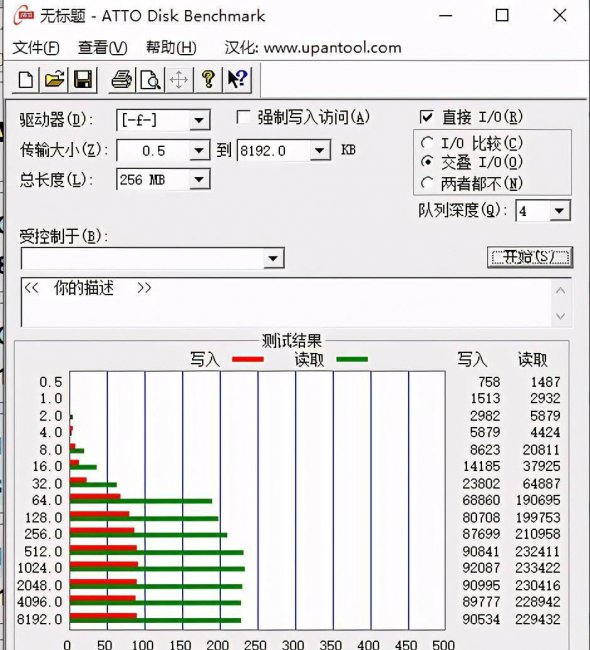
Task: Click the red write bar for 512.0
Action: coord(103,548)
